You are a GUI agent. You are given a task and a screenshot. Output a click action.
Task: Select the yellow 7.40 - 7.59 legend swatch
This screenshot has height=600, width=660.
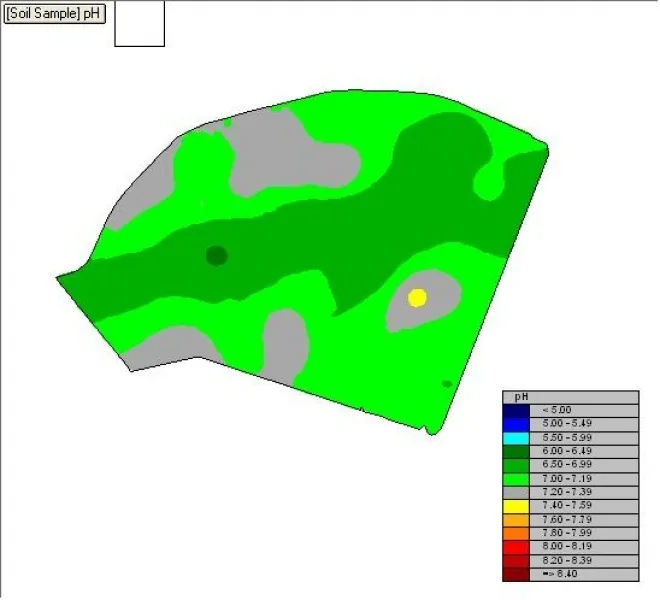pyautogui.click(x=516, y=506)
